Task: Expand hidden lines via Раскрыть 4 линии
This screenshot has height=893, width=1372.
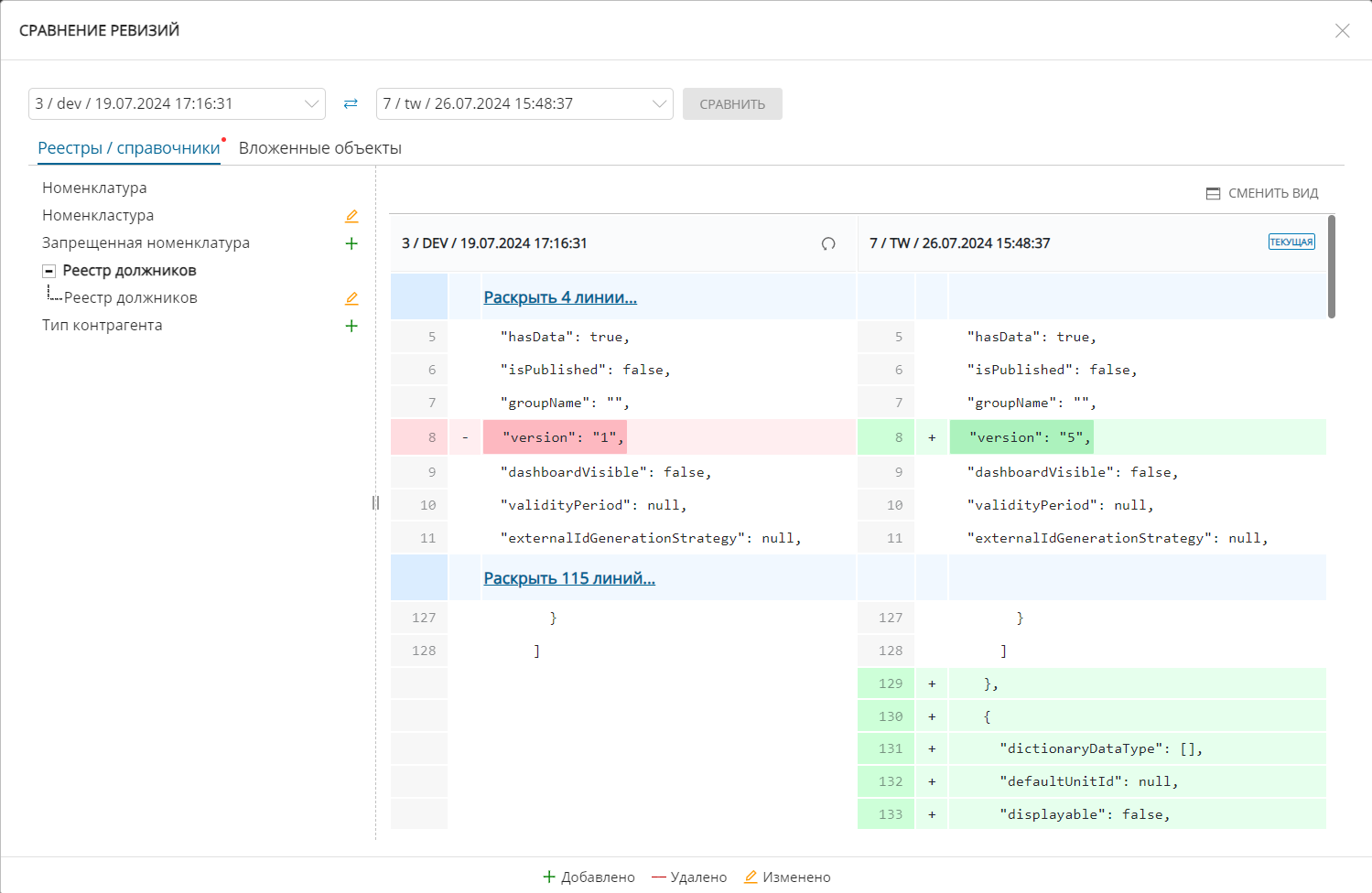Action: [560, 297]
